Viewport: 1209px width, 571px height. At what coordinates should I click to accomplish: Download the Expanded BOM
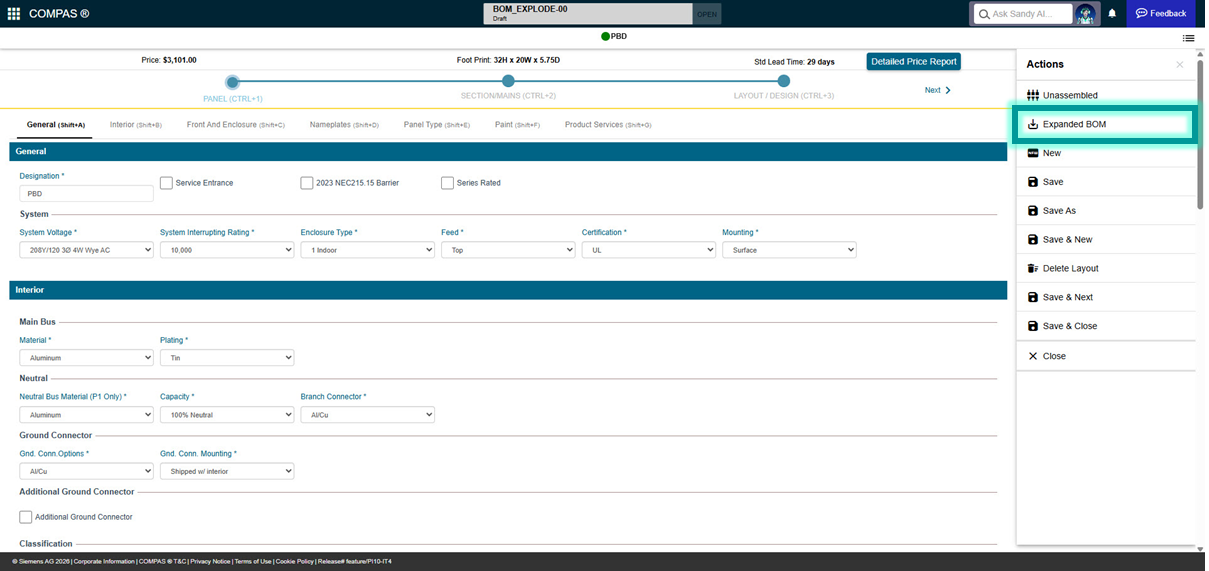pyautogui.click(x=1074, y=125)
